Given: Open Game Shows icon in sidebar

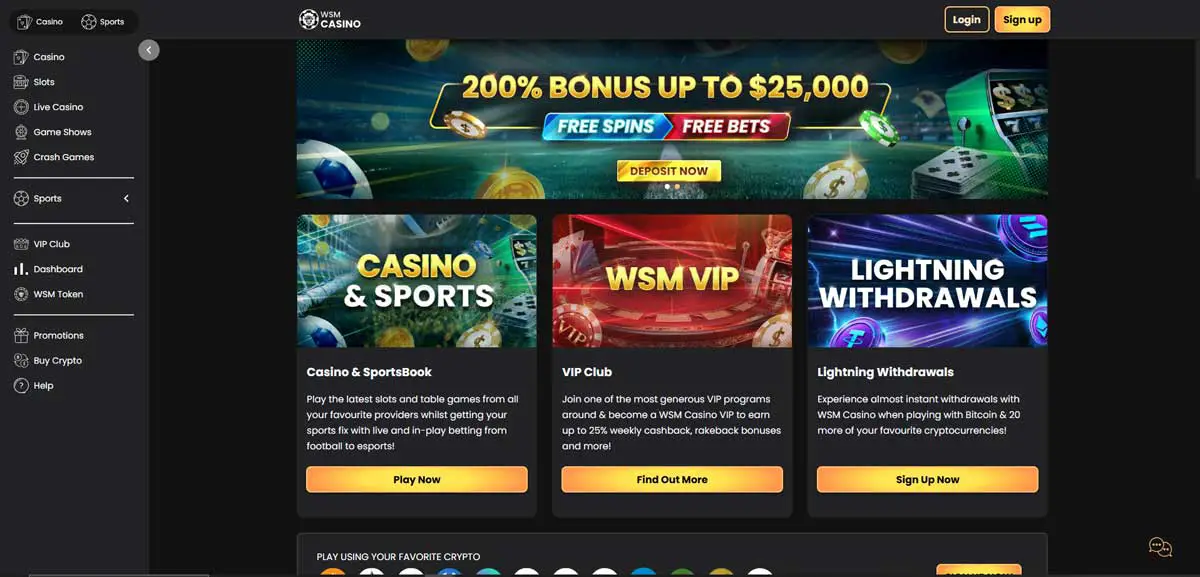Looking at the screenshot, I should click(21, 132).
